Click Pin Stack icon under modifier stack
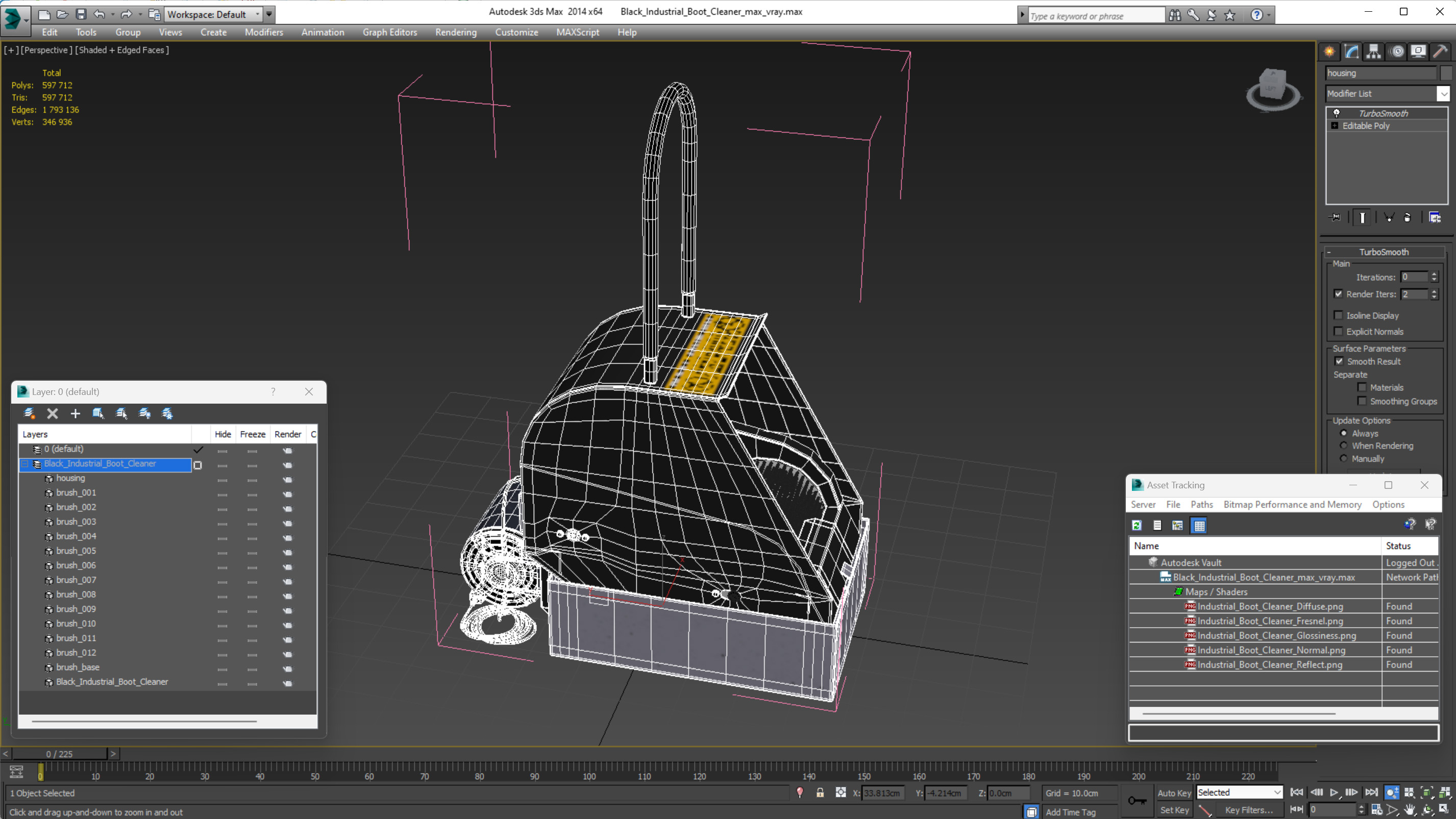This screenshot has width=1456, height=819. [1335, 217]
